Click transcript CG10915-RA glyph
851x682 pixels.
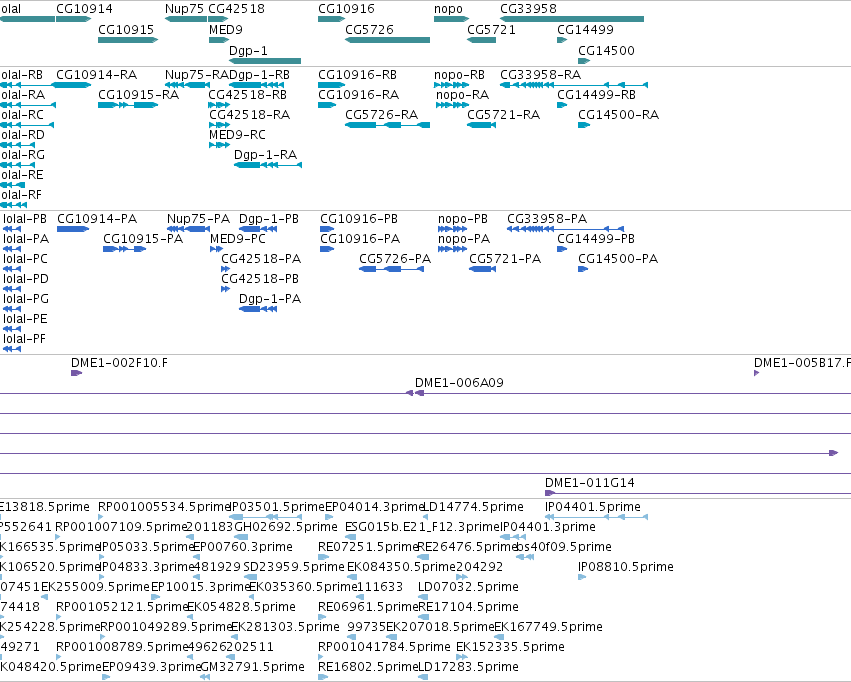(128, 105)
